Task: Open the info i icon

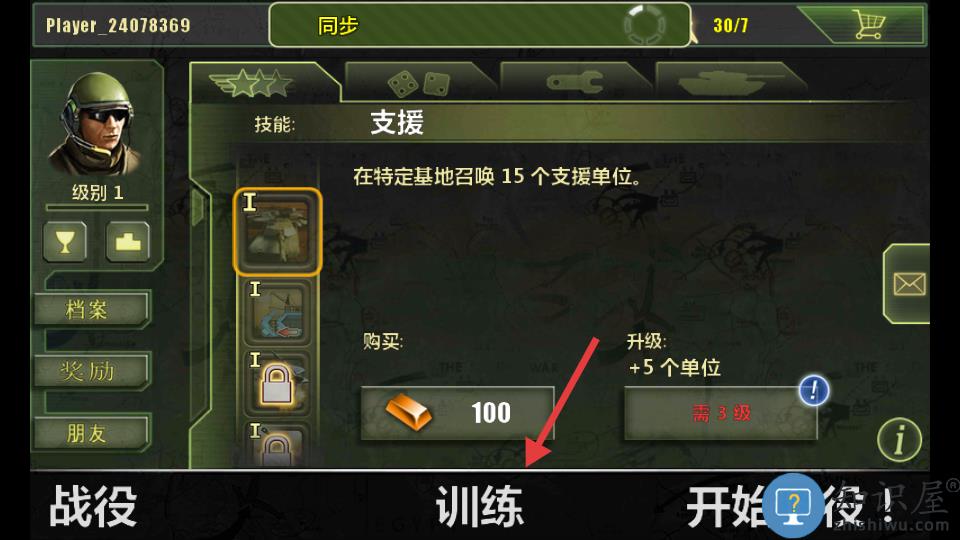Action: (x=899, y=439)
